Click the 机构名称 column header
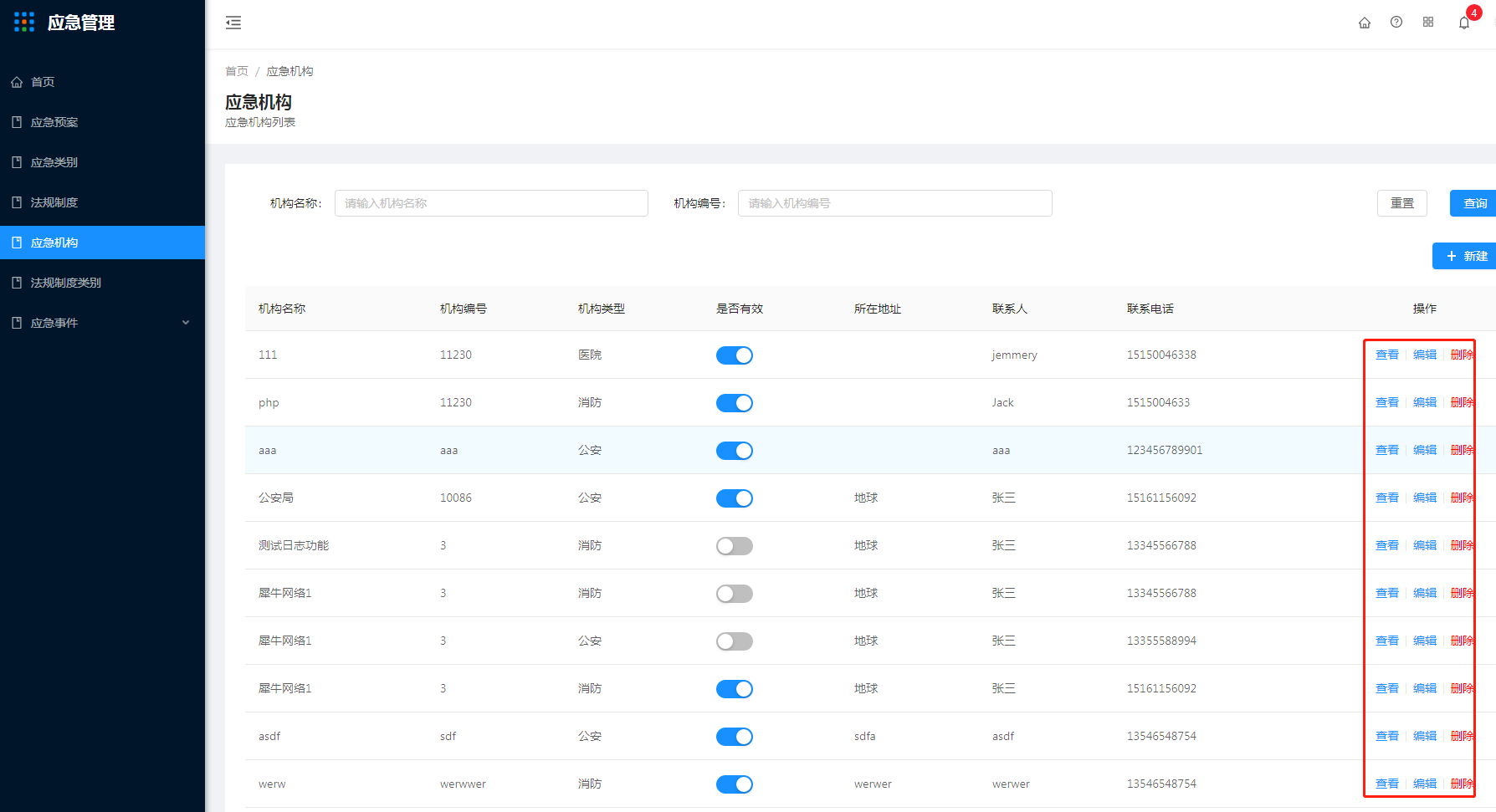Viewport: 1496px width, 812px height. [x=282, y=309]
